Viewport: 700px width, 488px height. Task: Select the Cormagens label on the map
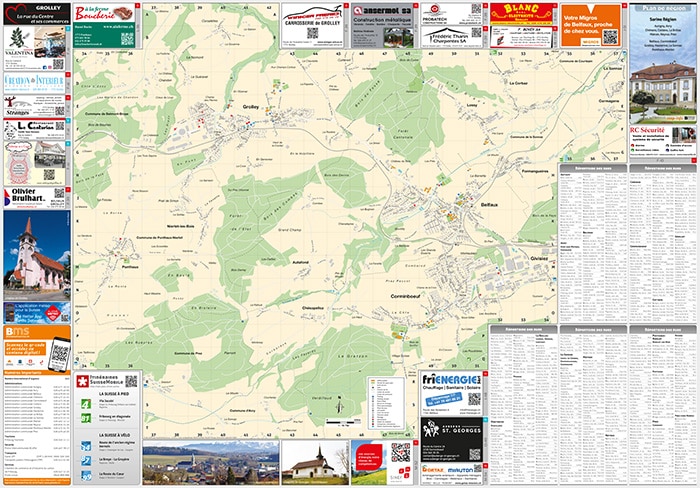pyautogui.click(x=609, y=101)
